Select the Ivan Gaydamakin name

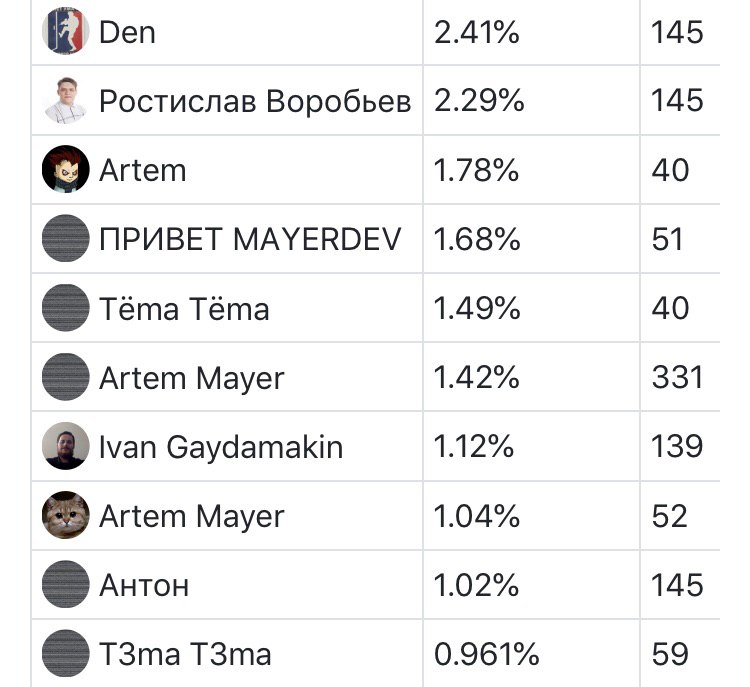point(221,448)
